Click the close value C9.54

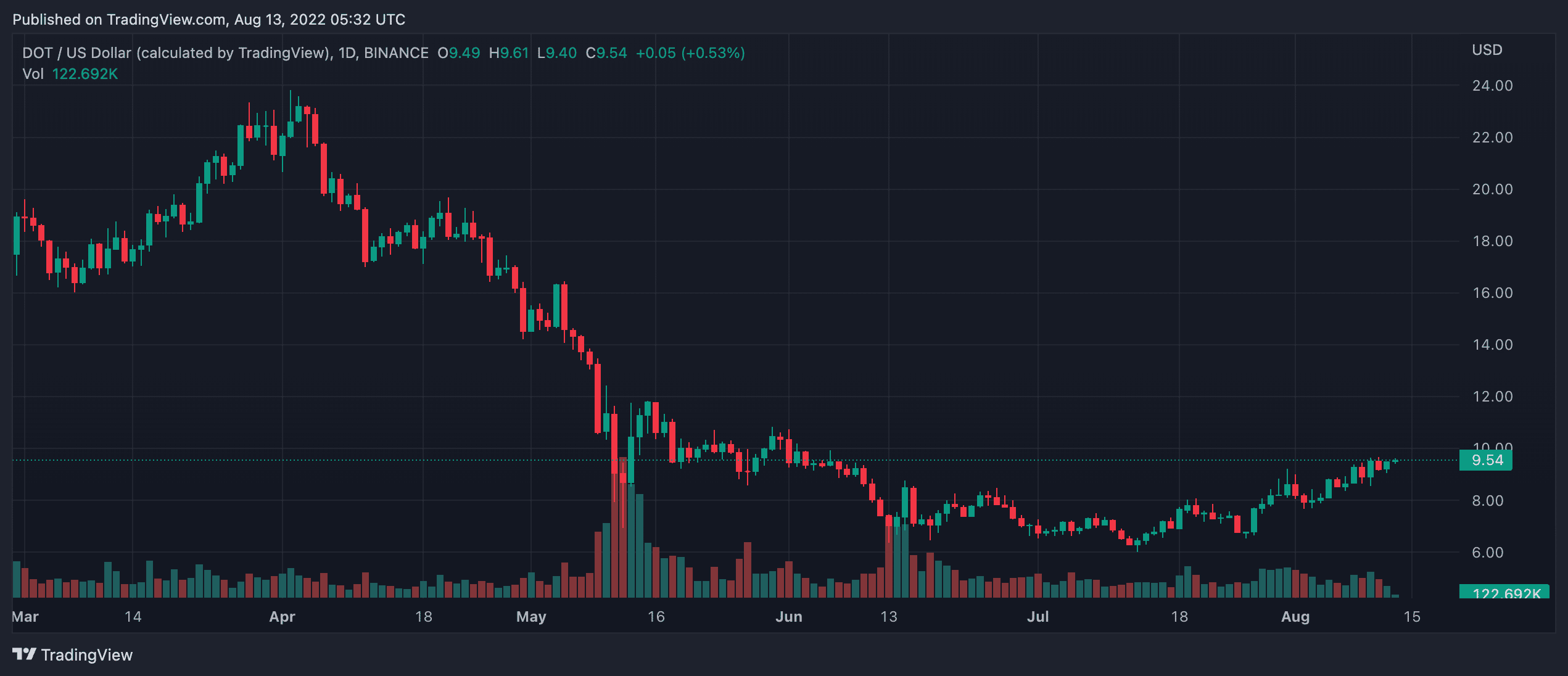(x=606, y=53)
